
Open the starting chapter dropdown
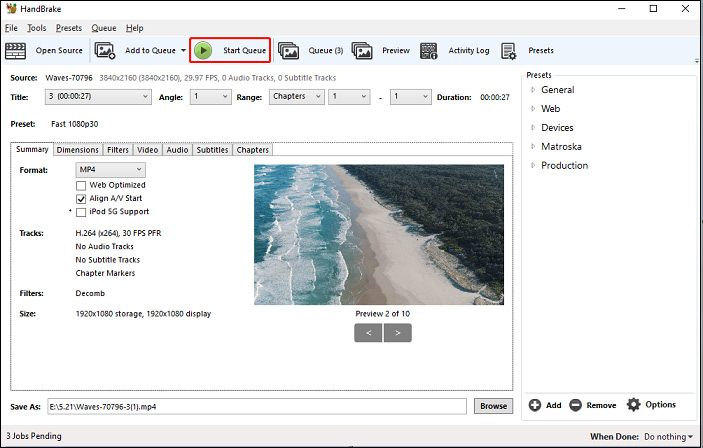[349, 97]
